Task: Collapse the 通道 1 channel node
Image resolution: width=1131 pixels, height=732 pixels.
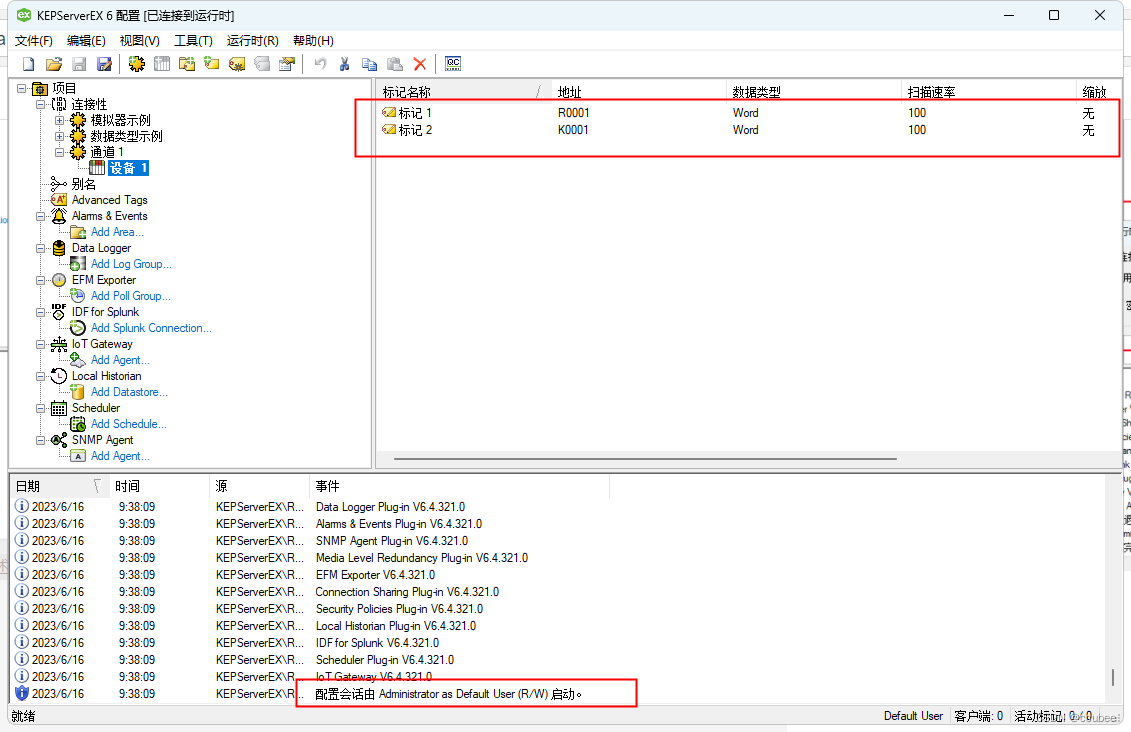Action: pyautogui.click(x=60, y=152)
